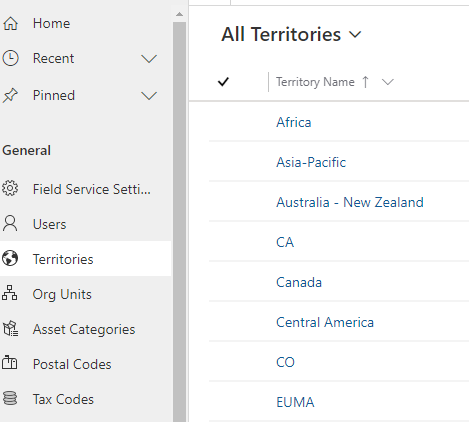Sort by Territory Name column header
The width and height of the screenshot is (469, 422).
pyautogui.click(x=315, y=82)
